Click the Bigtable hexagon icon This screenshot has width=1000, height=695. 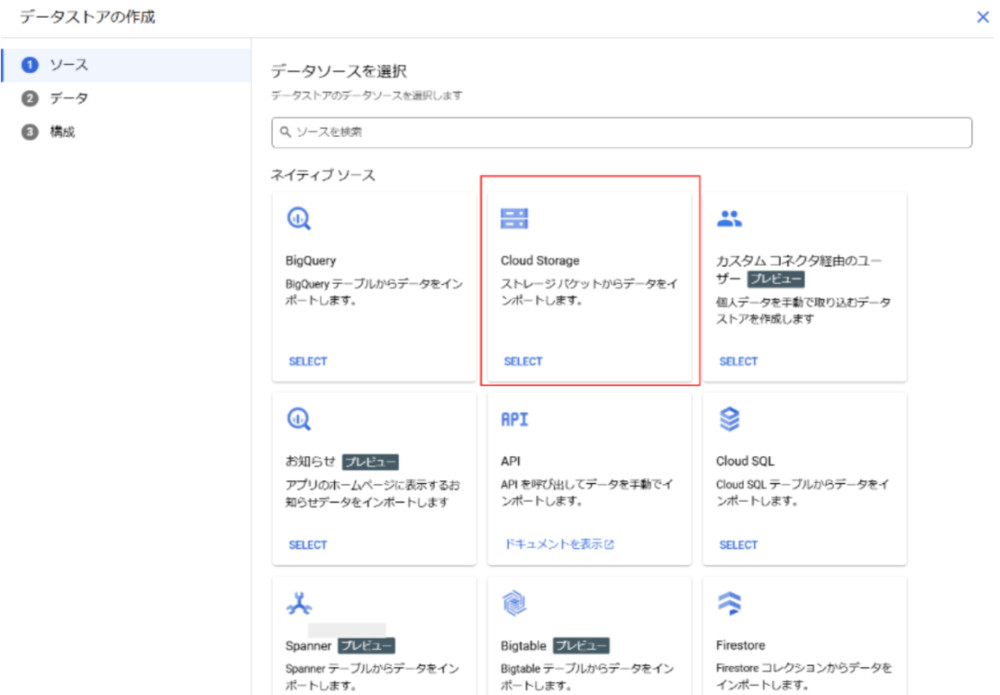click(x=514, y=604)
